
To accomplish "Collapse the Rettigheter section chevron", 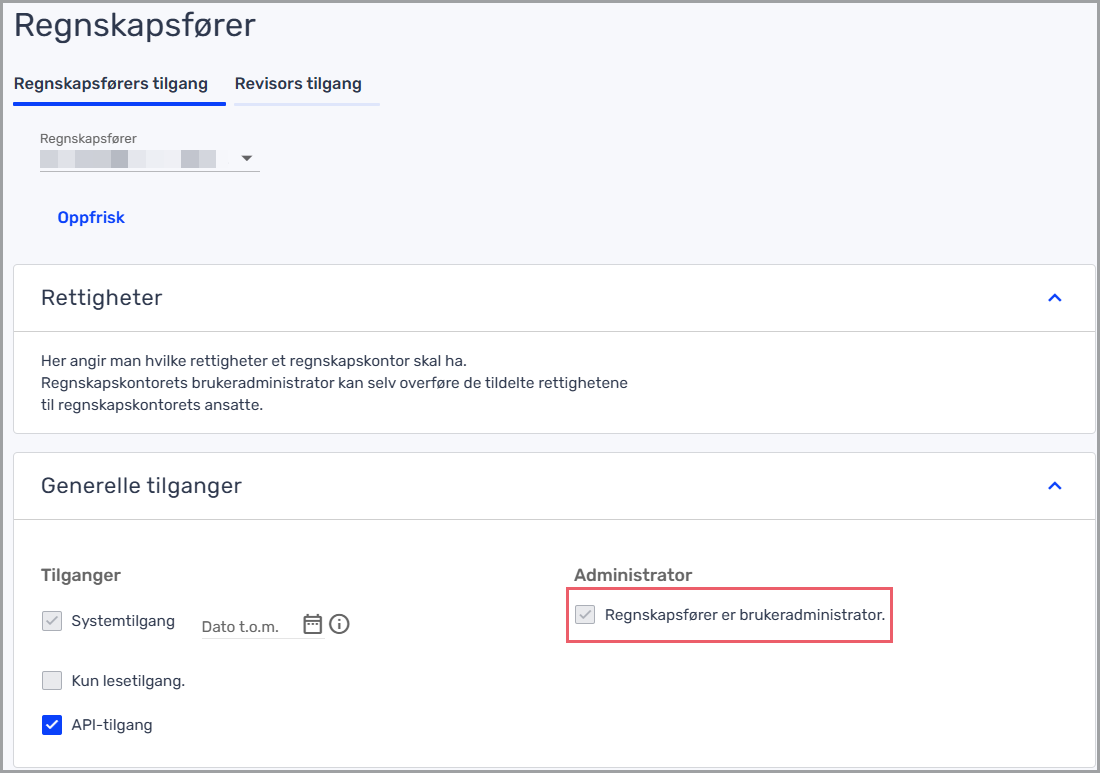I will coord(1054,298).
